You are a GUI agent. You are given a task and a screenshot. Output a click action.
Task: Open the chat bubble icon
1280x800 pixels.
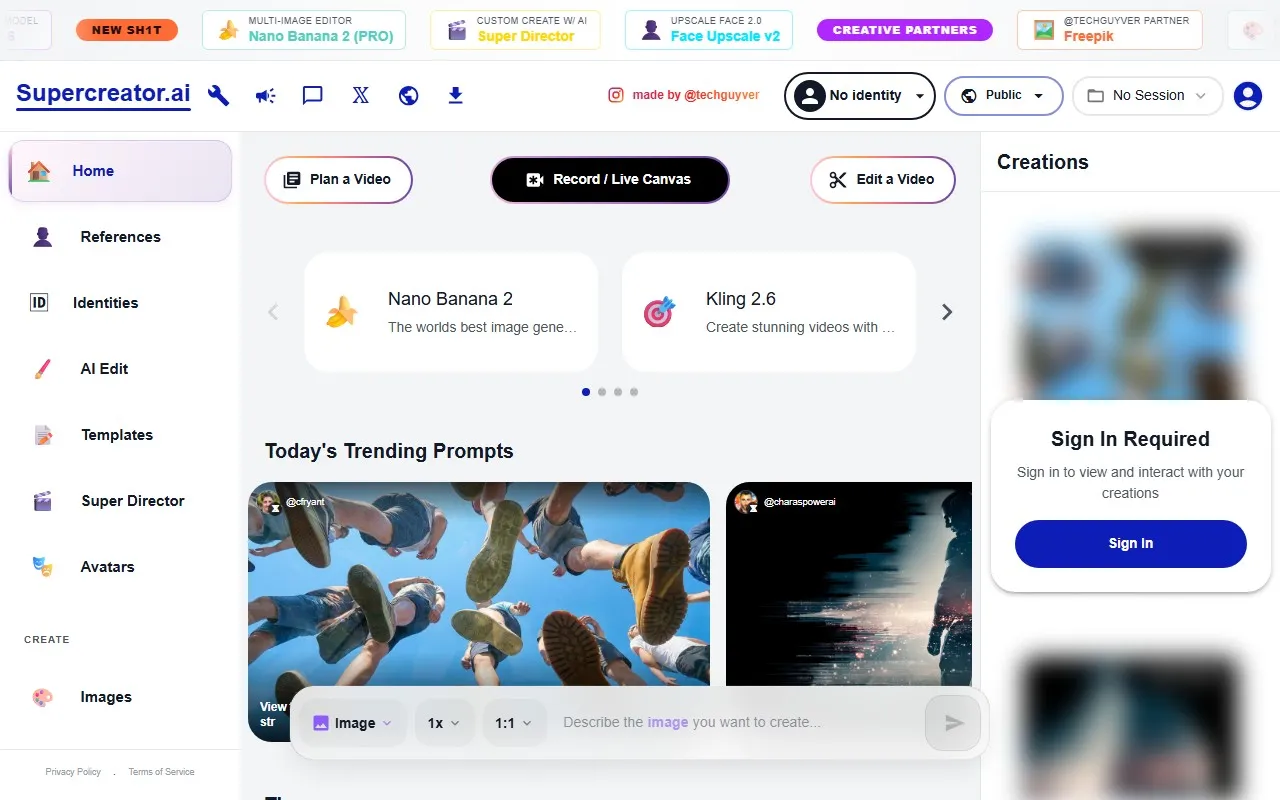312,95
